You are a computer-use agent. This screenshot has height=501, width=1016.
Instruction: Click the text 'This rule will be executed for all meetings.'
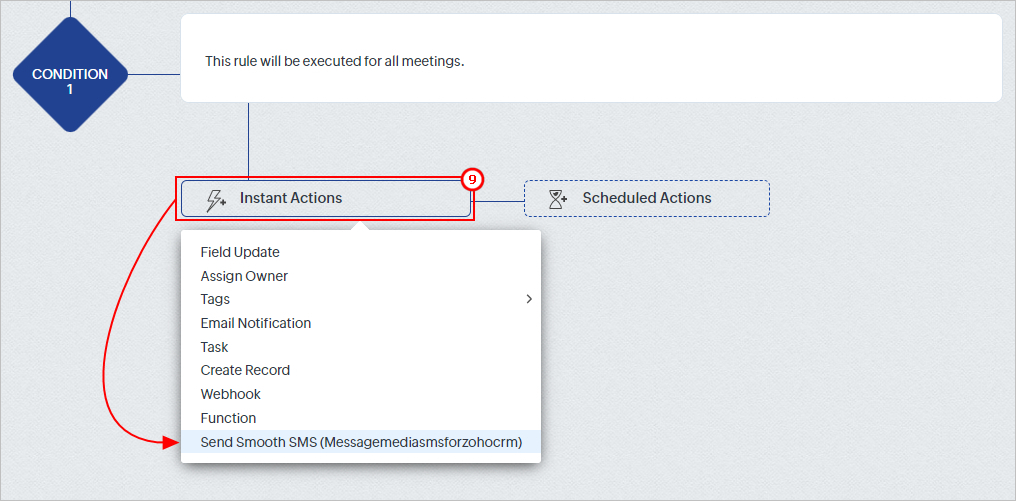click(335, 62)
